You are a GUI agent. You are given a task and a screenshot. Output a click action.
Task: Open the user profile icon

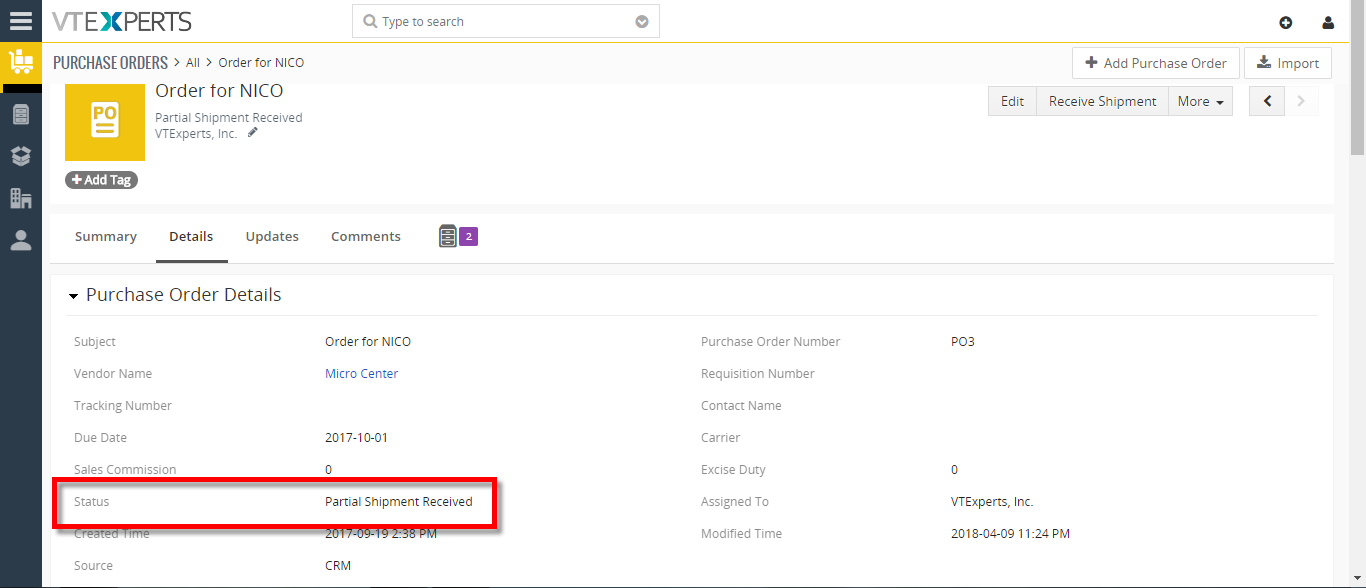click(x=1328, y=22)
